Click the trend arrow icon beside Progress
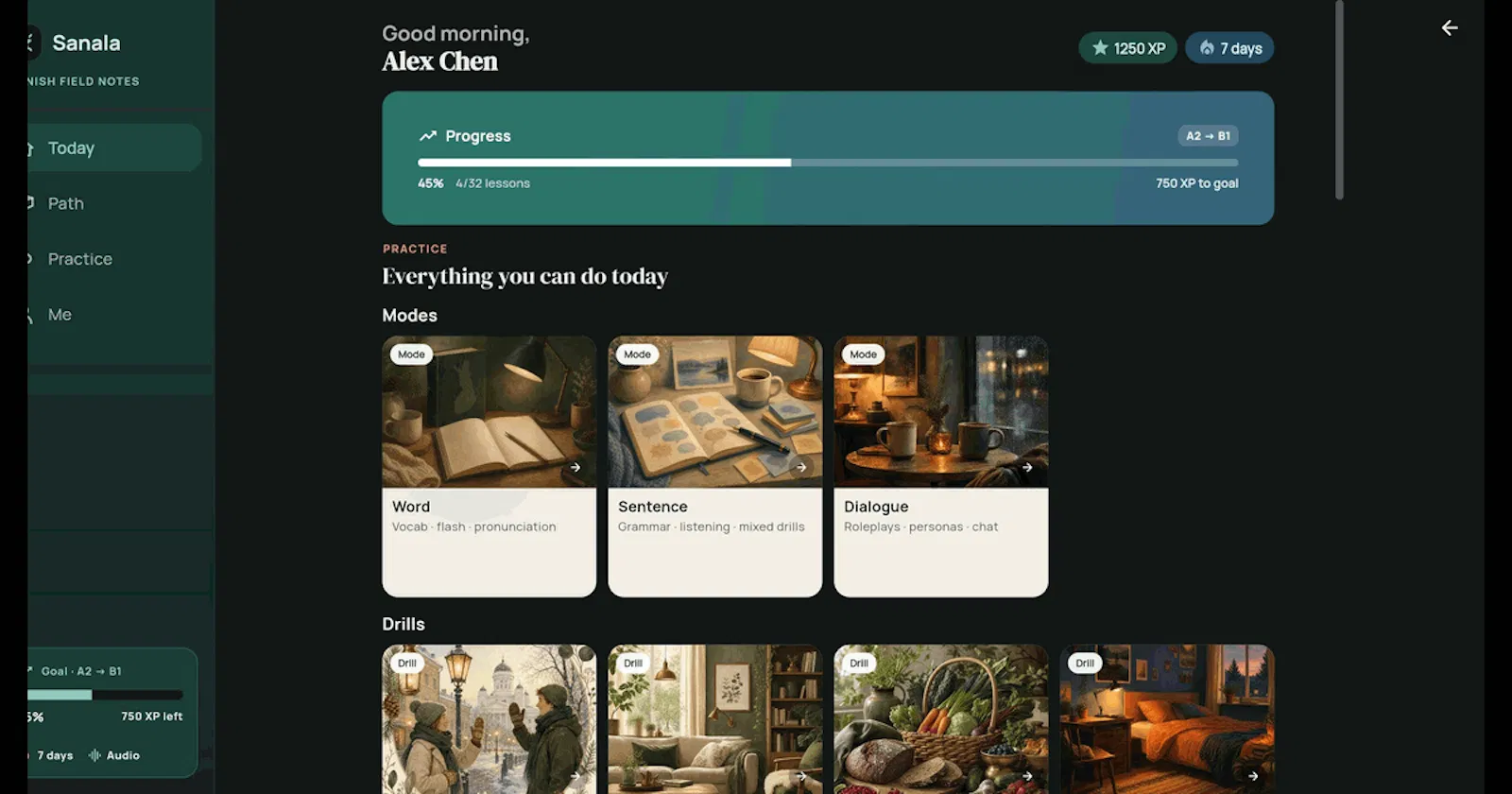Image resolution: width=1512 pixels, height=794 pixels. pos(428,136)
